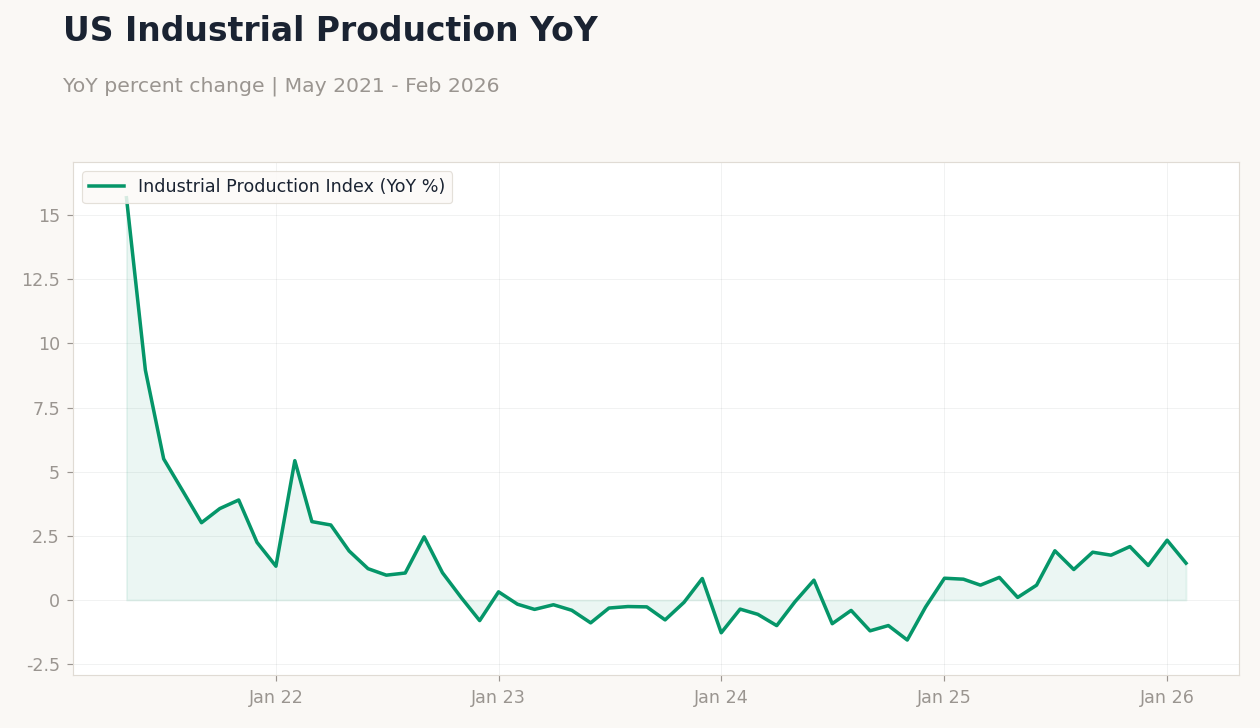Click the x-axis label Jan 25
The height and width of the screenshot is (728, 1260).
click(944, 698)
